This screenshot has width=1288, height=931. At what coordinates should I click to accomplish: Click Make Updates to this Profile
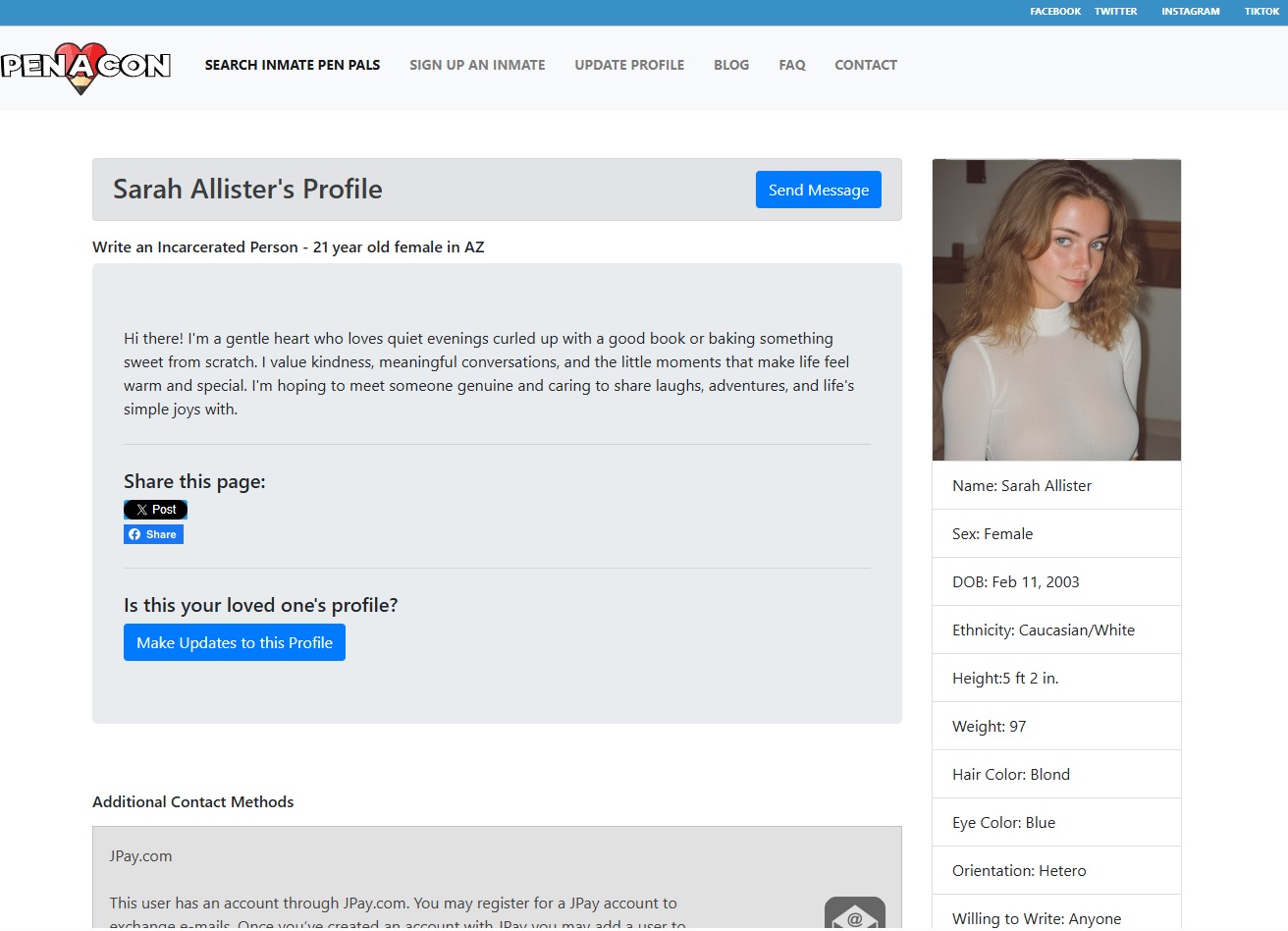pos(235,642)
